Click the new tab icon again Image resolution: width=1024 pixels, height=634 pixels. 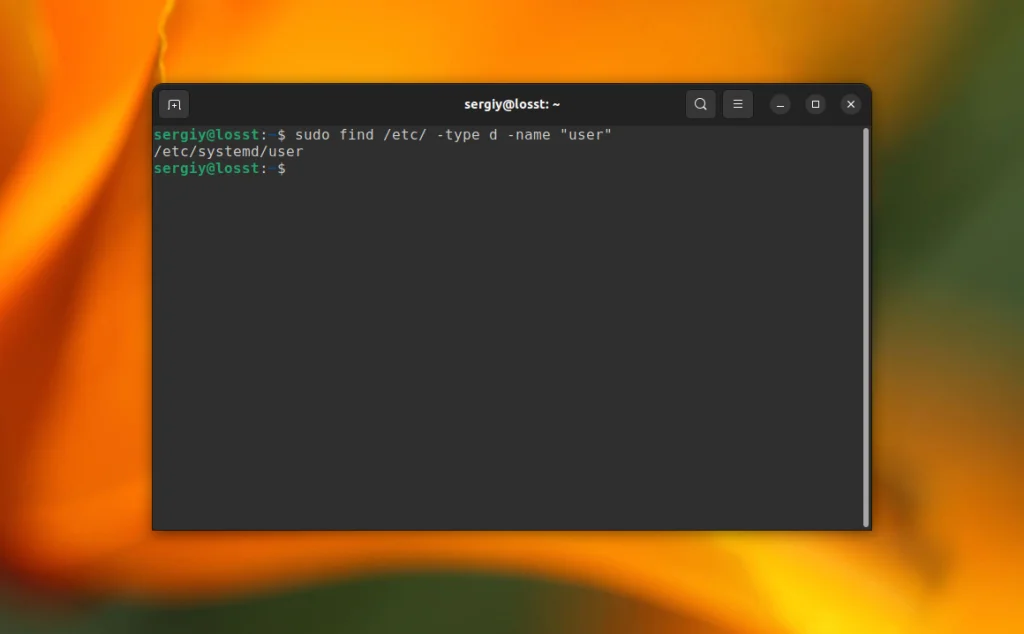pos(175,104)
